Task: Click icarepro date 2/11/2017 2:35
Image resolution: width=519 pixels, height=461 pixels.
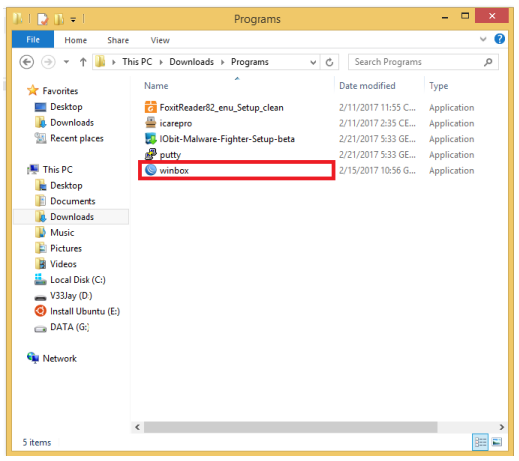Action: [x=377, y=123]
